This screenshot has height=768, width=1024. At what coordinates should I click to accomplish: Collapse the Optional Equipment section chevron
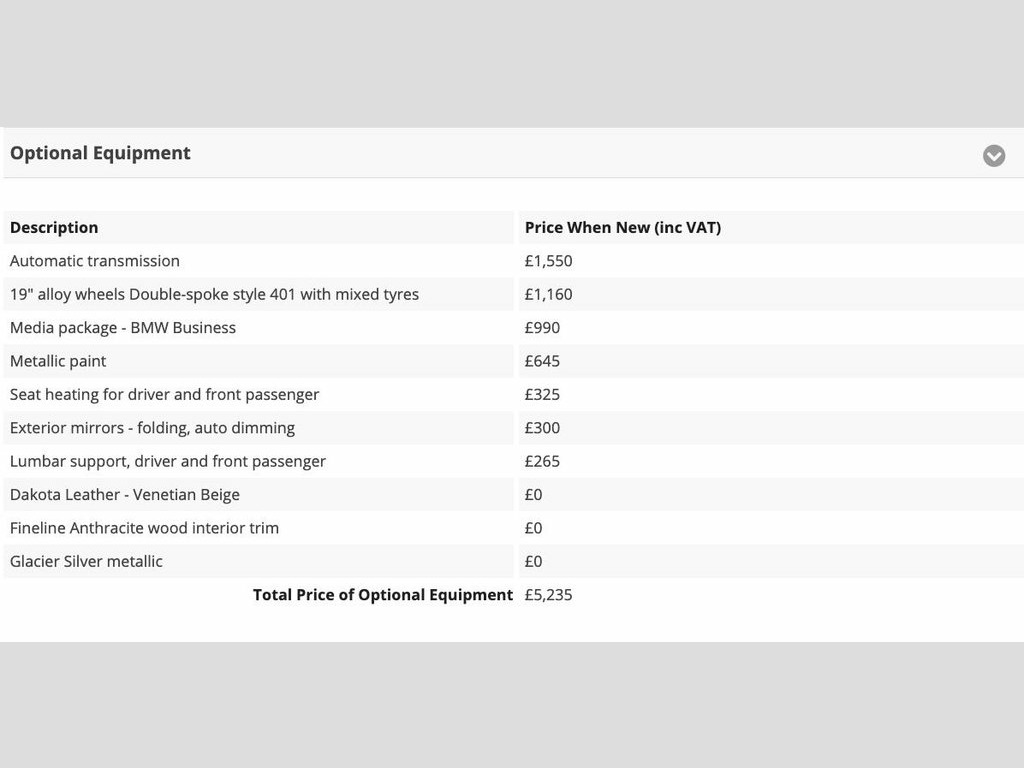(993, 155)
